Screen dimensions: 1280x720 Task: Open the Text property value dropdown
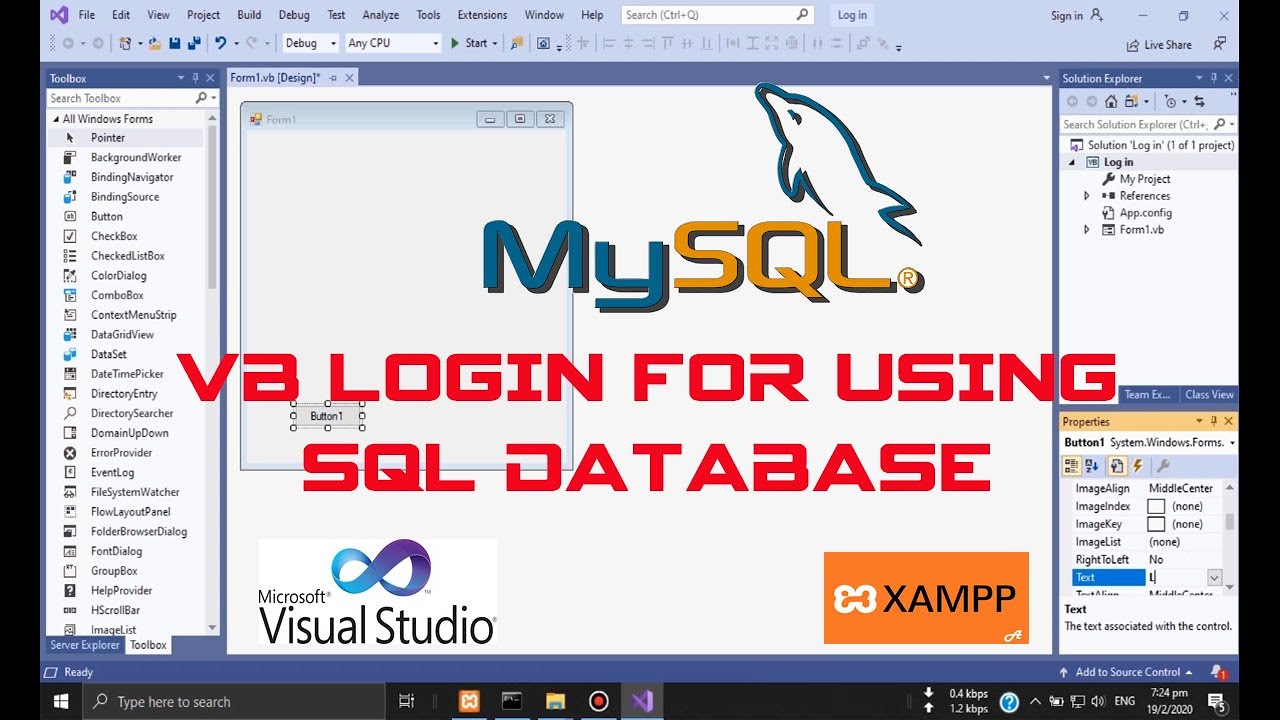pos(1214,578)
